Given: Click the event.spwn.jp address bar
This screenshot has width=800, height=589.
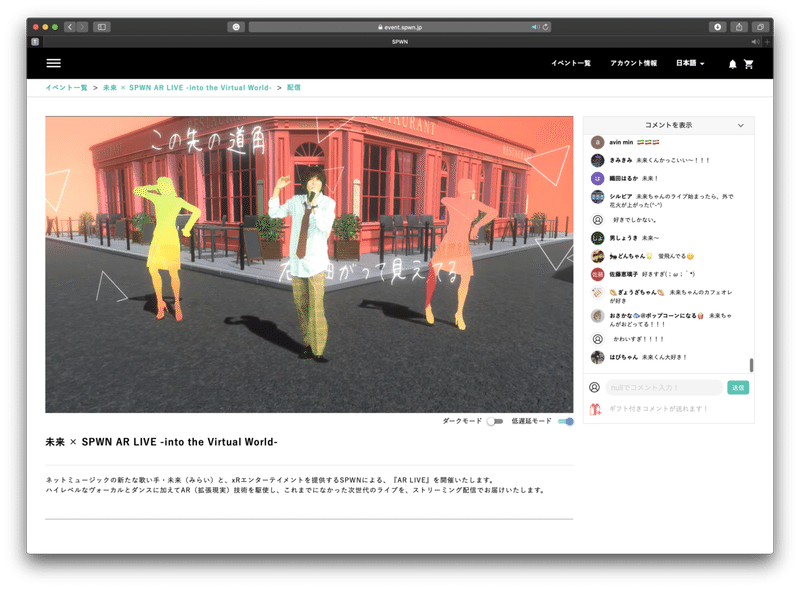Looking at the screenshot, I should (x=399, y=27).
